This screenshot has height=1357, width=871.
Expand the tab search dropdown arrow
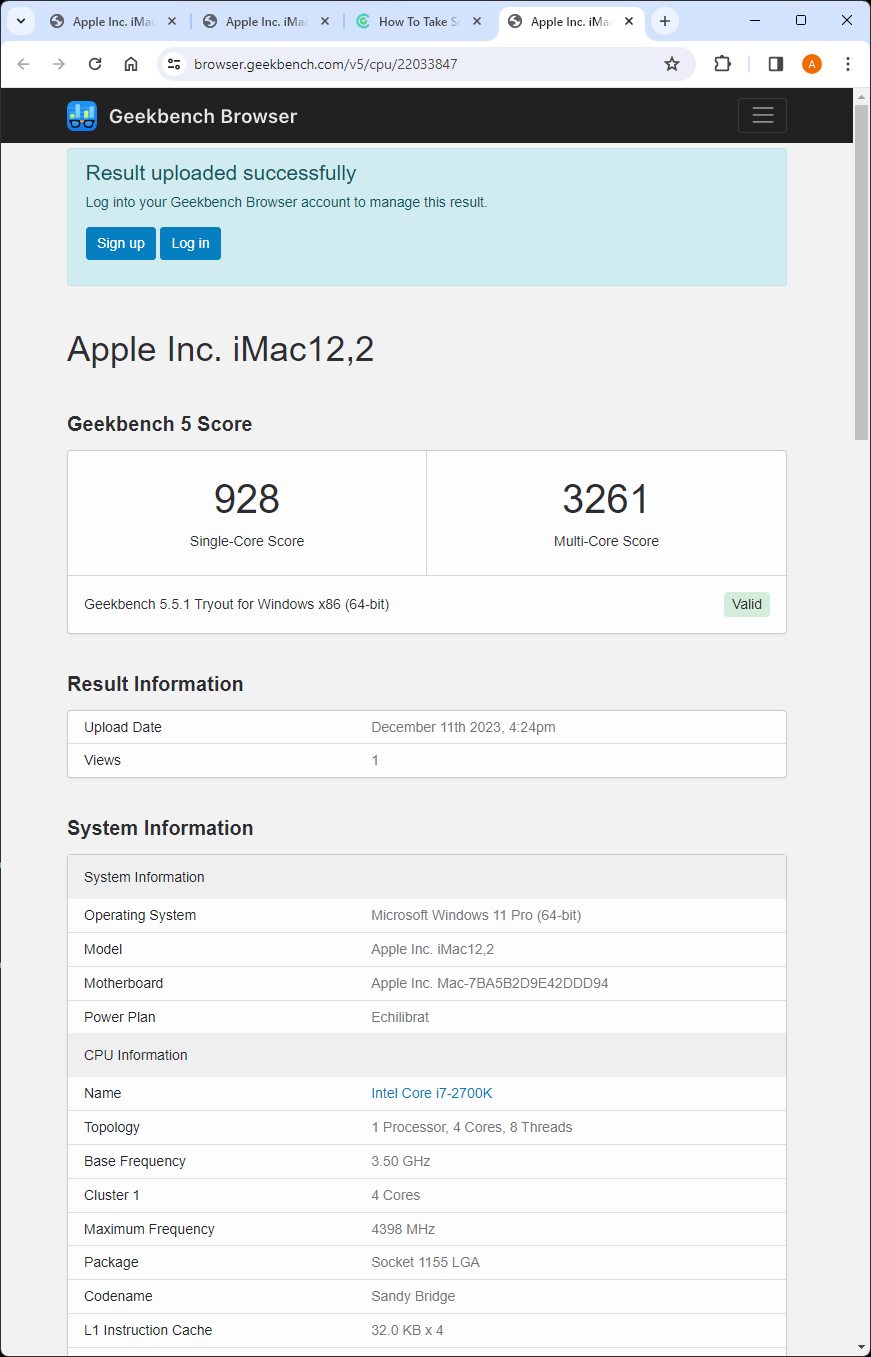pyautogui.click(x=20, y=21)
